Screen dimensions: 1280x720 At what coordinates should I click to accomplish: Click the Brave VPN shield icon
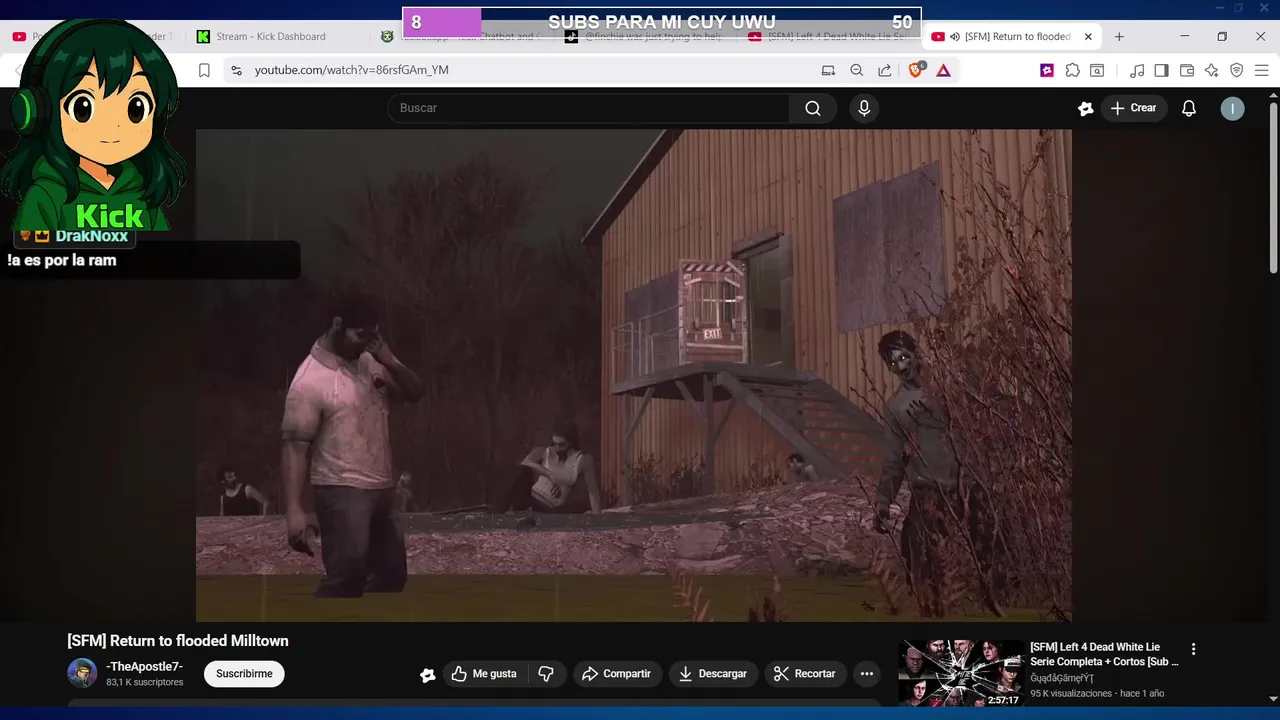click(1237, 70)
